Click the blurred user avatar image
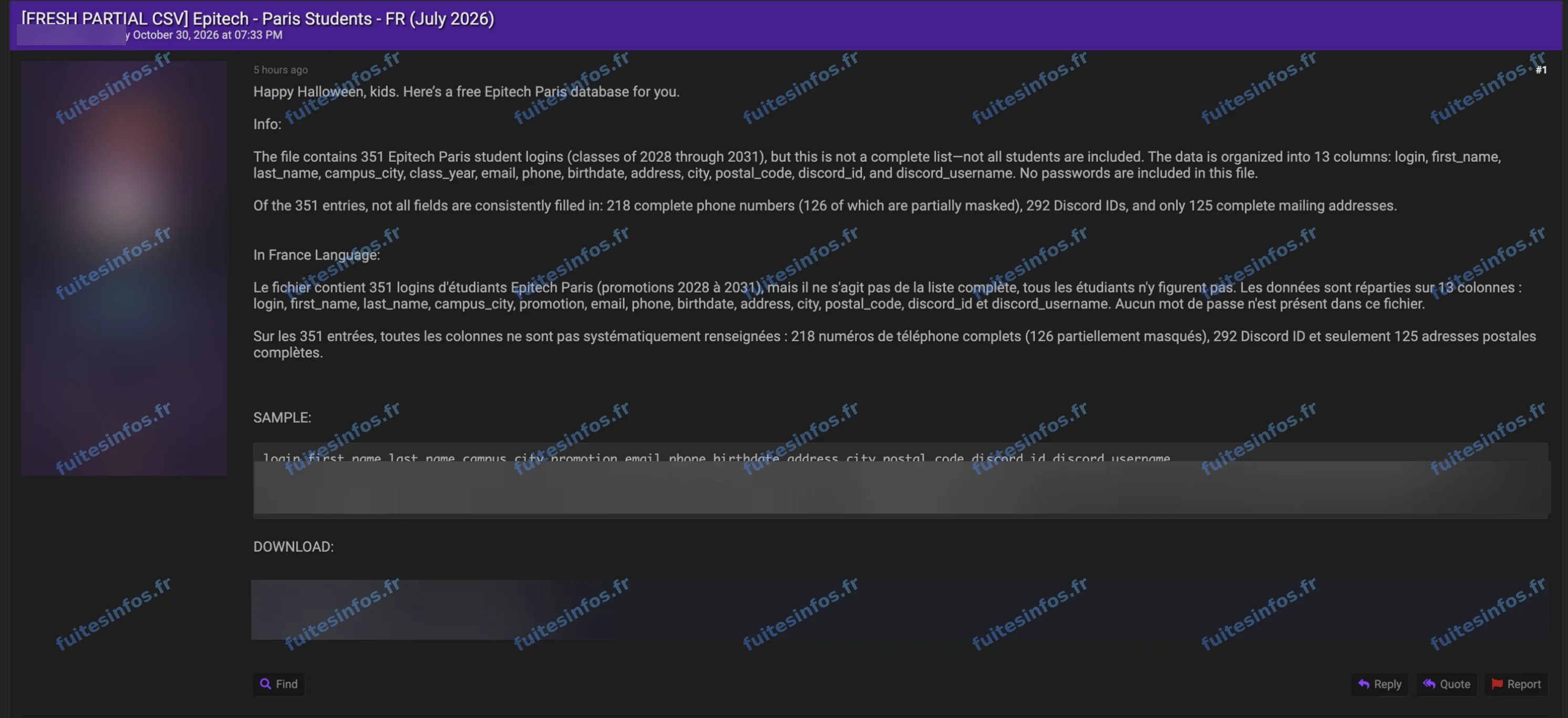Image resolution: width=1568 pixels, height=718 pixels. click(x=124, y=268)
